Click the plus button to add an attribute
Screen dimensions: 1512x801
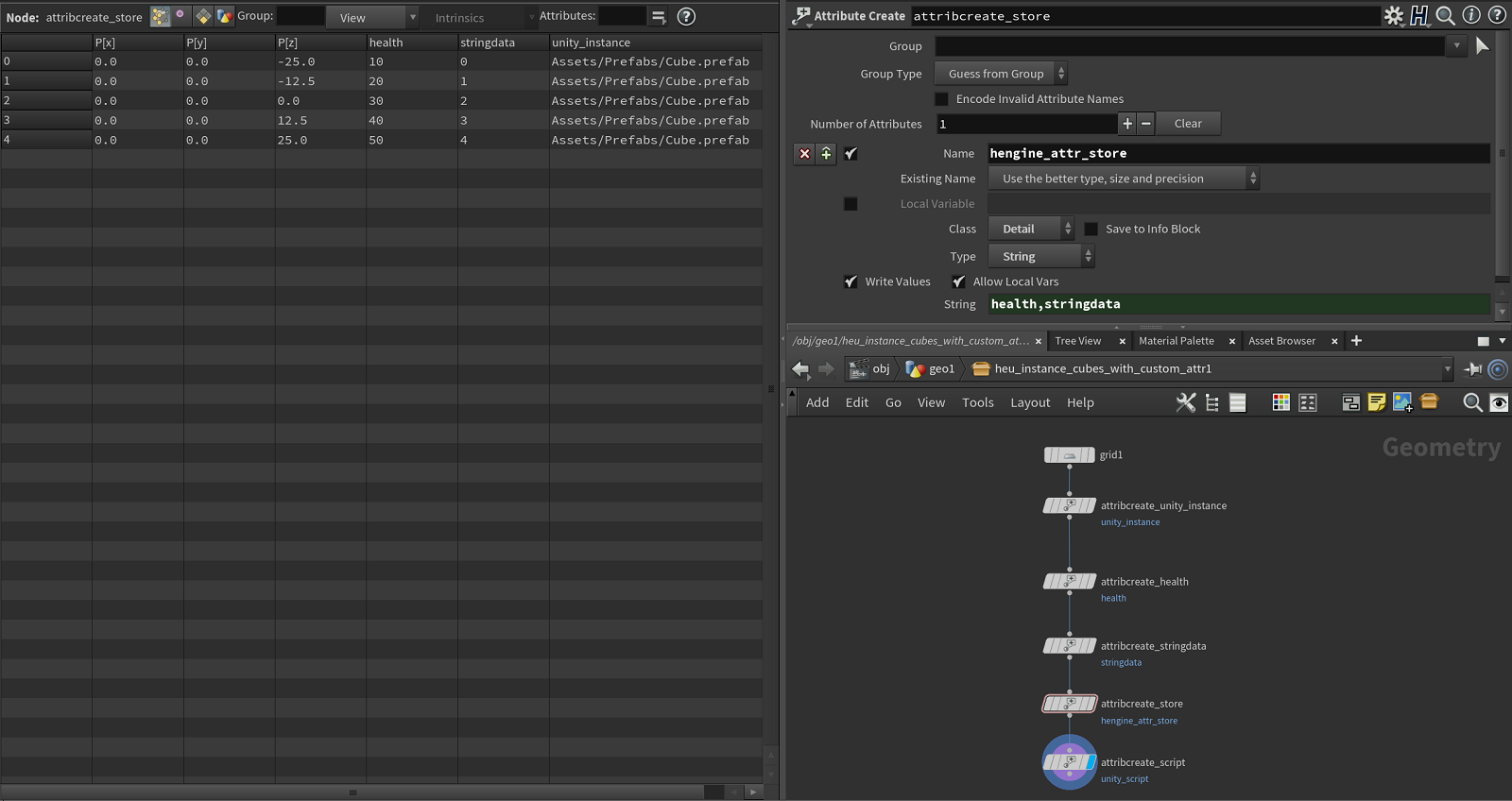click(x=1126, y=124)
